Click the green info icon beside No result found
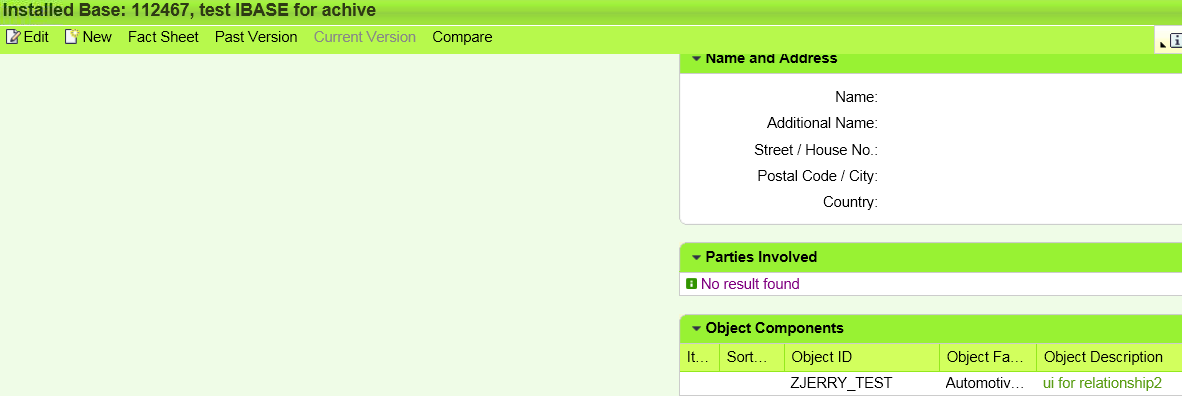The image size is (1182, 396). coord(691,284)
